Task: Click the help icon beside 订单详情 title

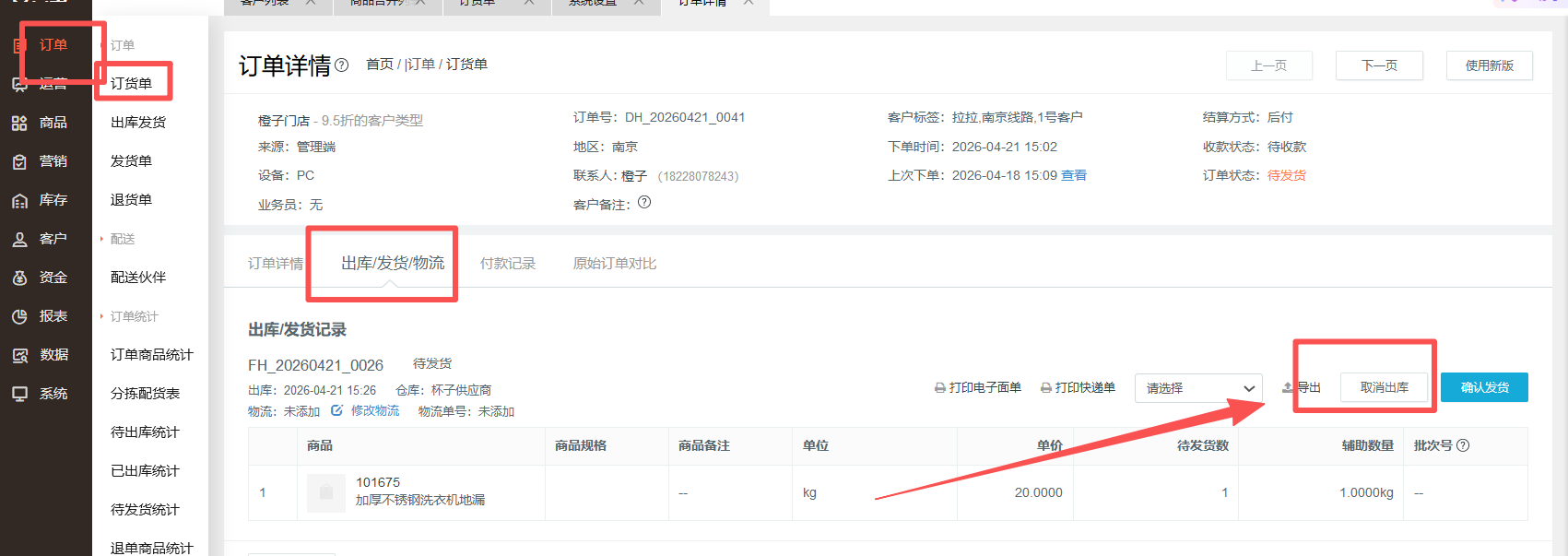Action: (342, 65)
